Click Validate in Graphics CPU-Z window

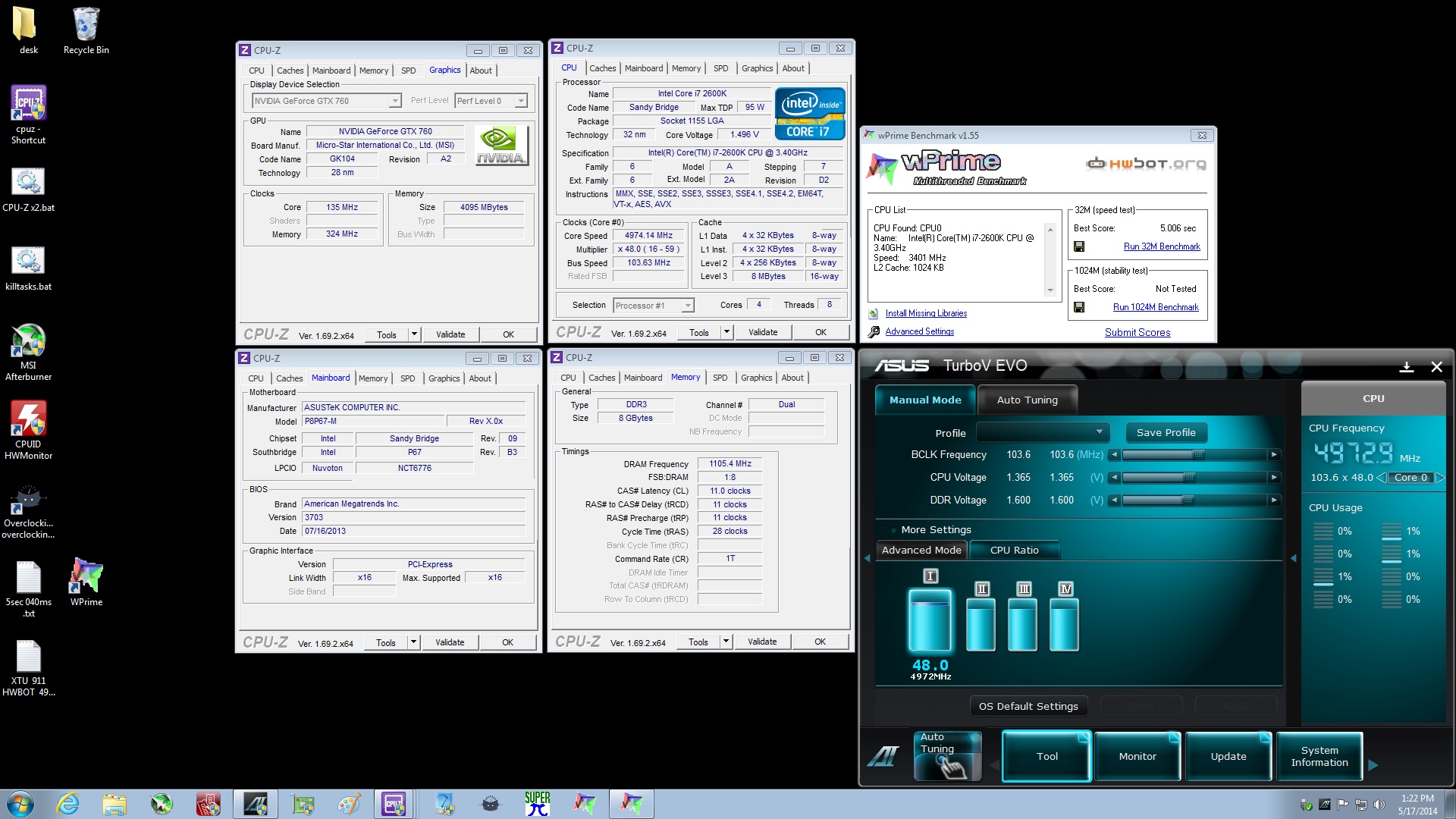(x=450, y=334)
